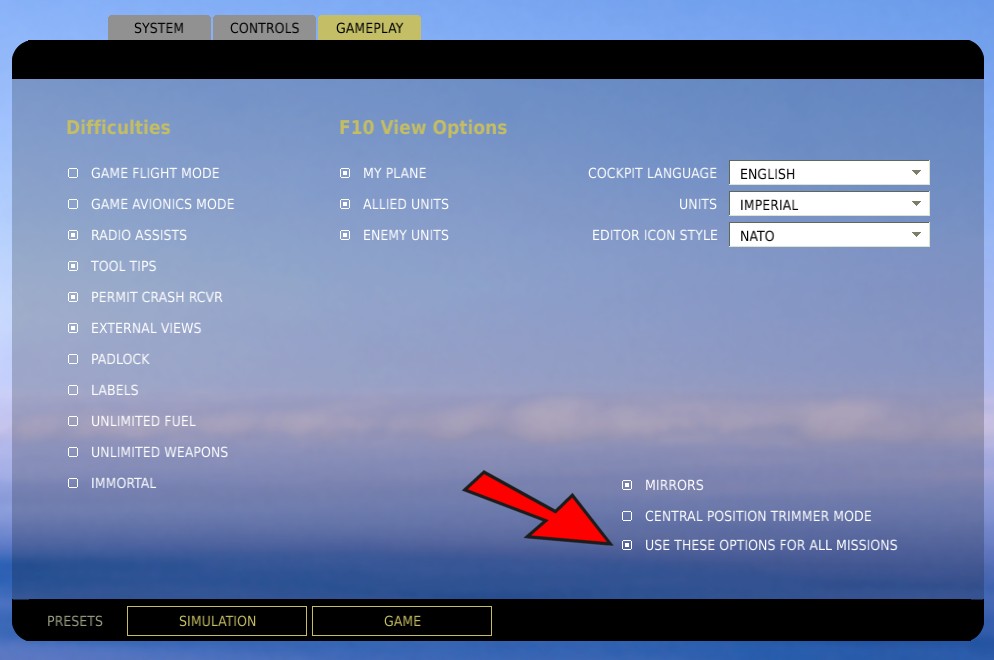Check the Unlimited Weapons option
Screen dimensions: 994x660
click(x=74, y=453)
